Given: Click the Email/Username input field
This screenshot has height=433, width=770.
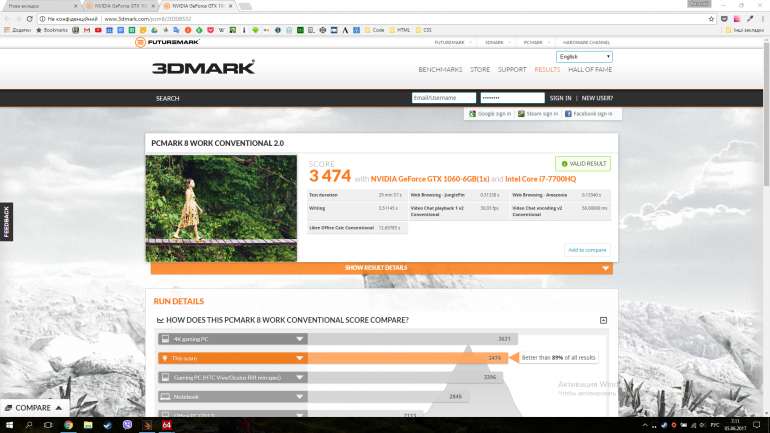Looking at the screenshot, I should point(443,98).
